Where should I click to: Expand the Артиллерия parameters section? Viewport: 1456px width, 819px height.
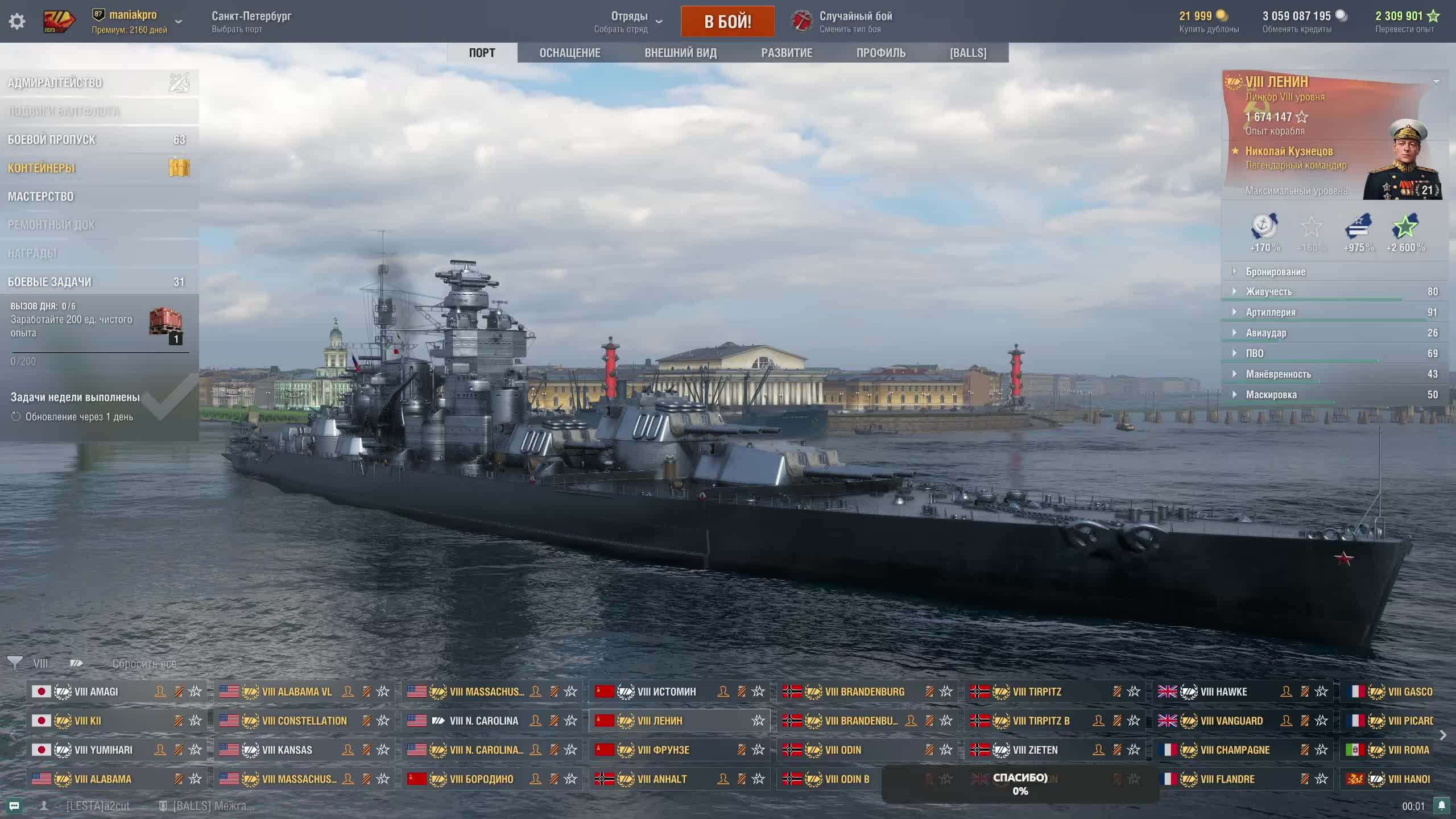pyautogui.click(x=1271, y=312)
